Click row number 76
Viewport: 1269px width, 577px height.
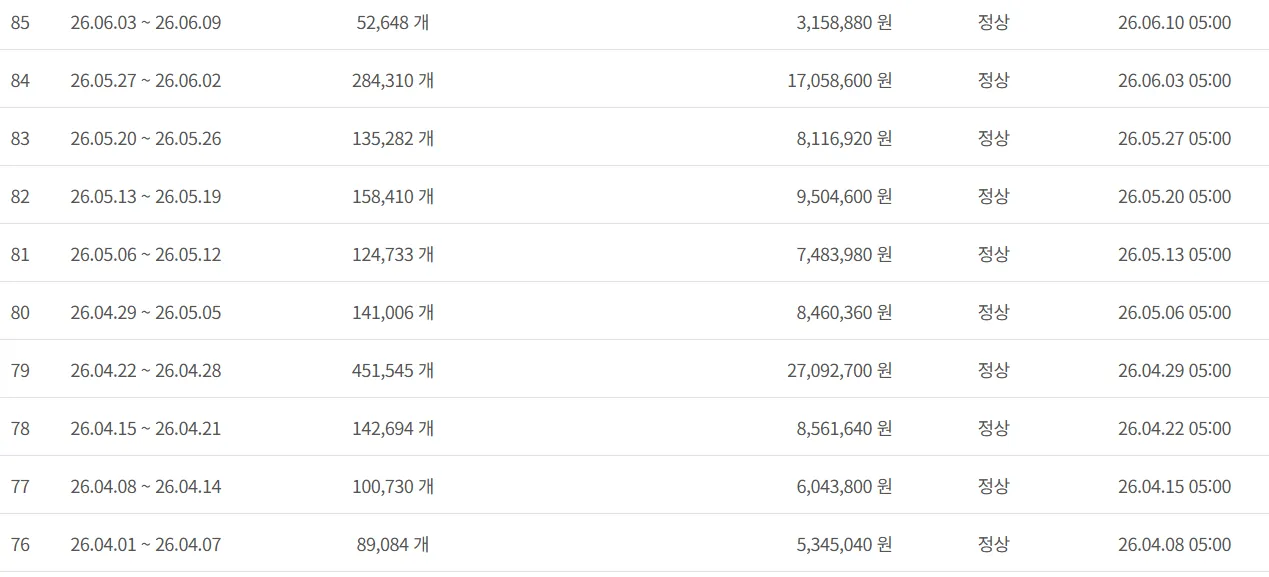(20, 544)
